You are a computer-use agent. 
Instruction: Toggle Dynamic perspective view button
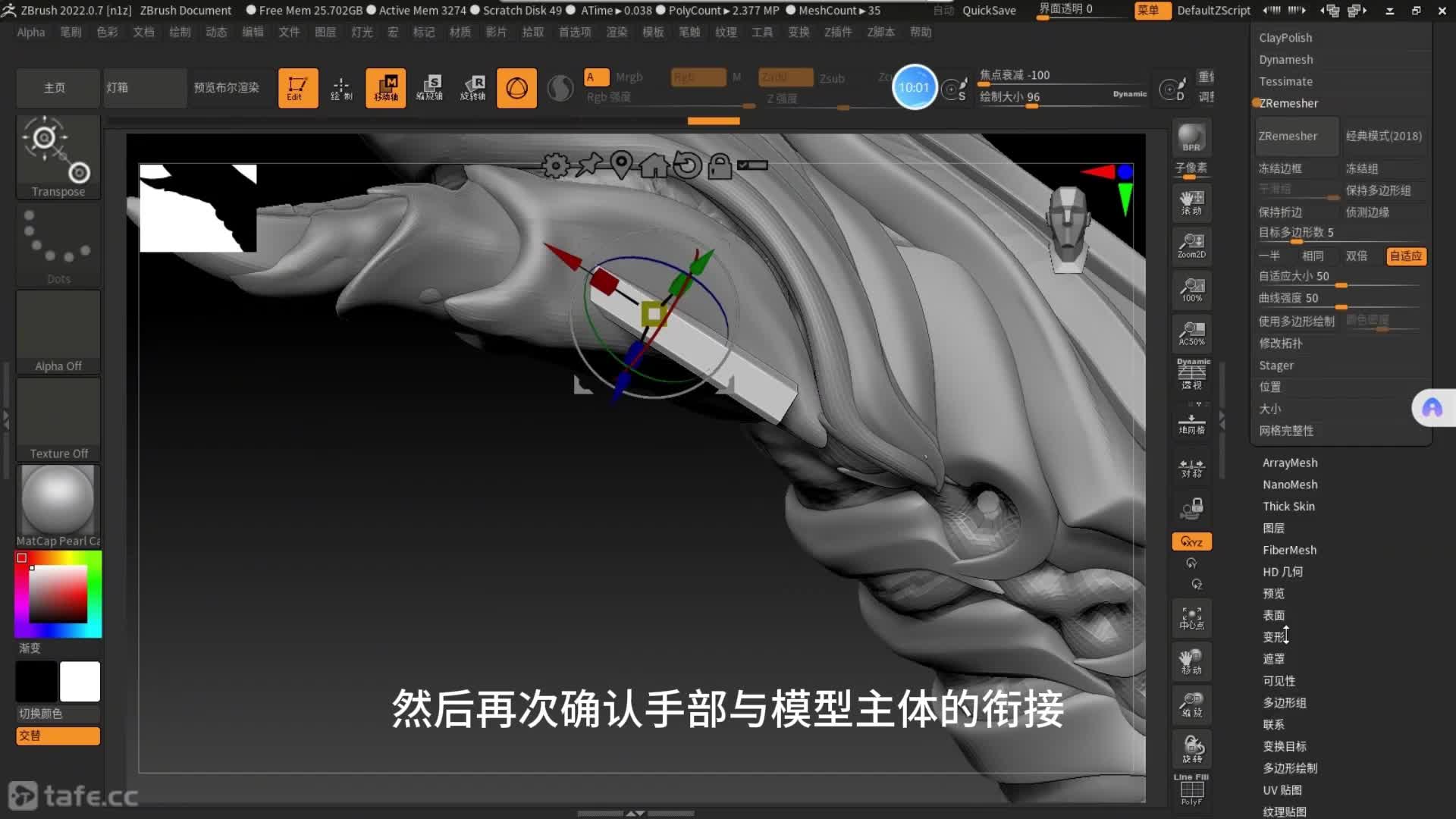point(1193,374)
